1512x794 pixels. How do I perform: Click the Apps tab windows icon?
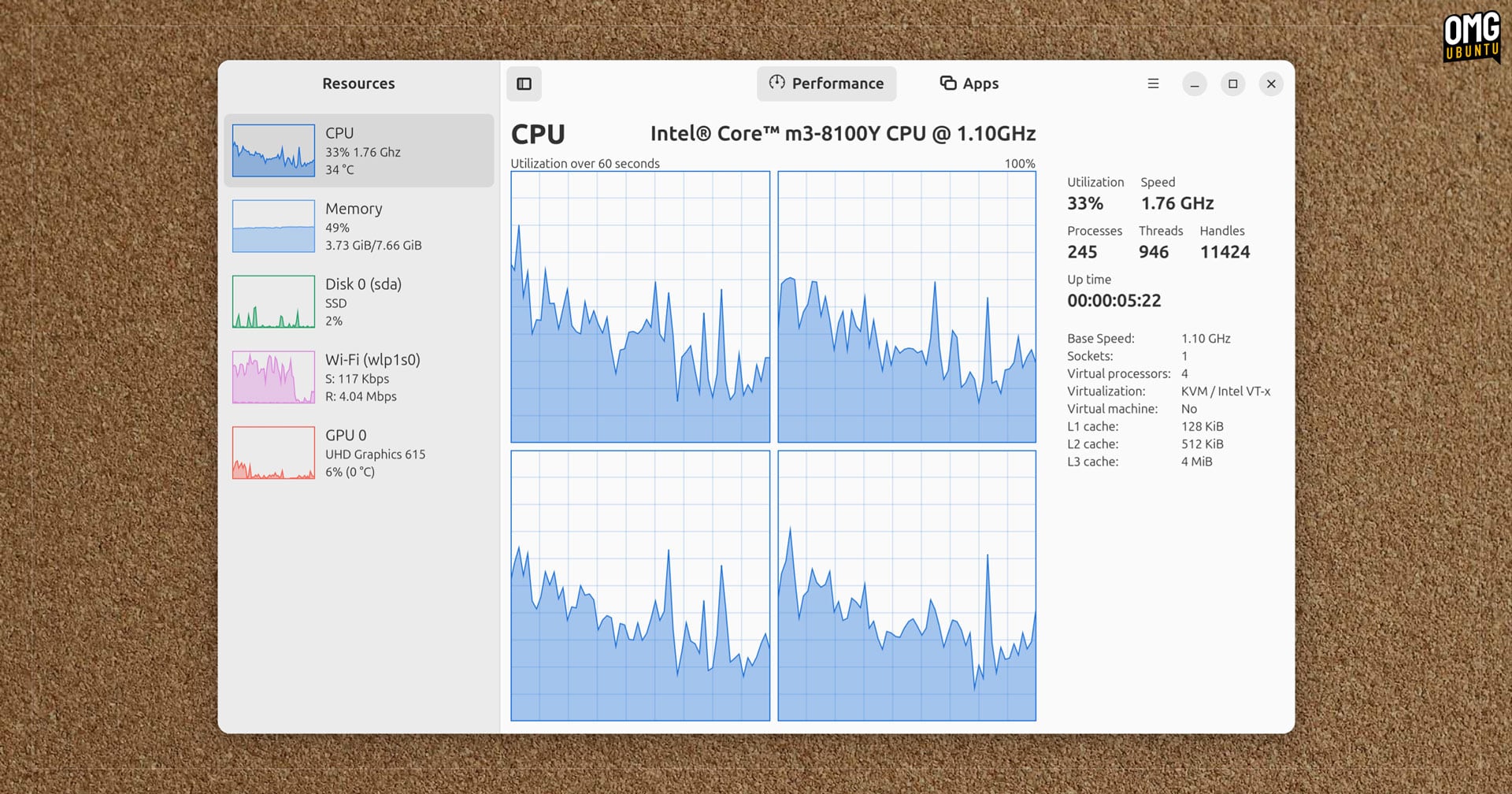(x=948, y=83)
